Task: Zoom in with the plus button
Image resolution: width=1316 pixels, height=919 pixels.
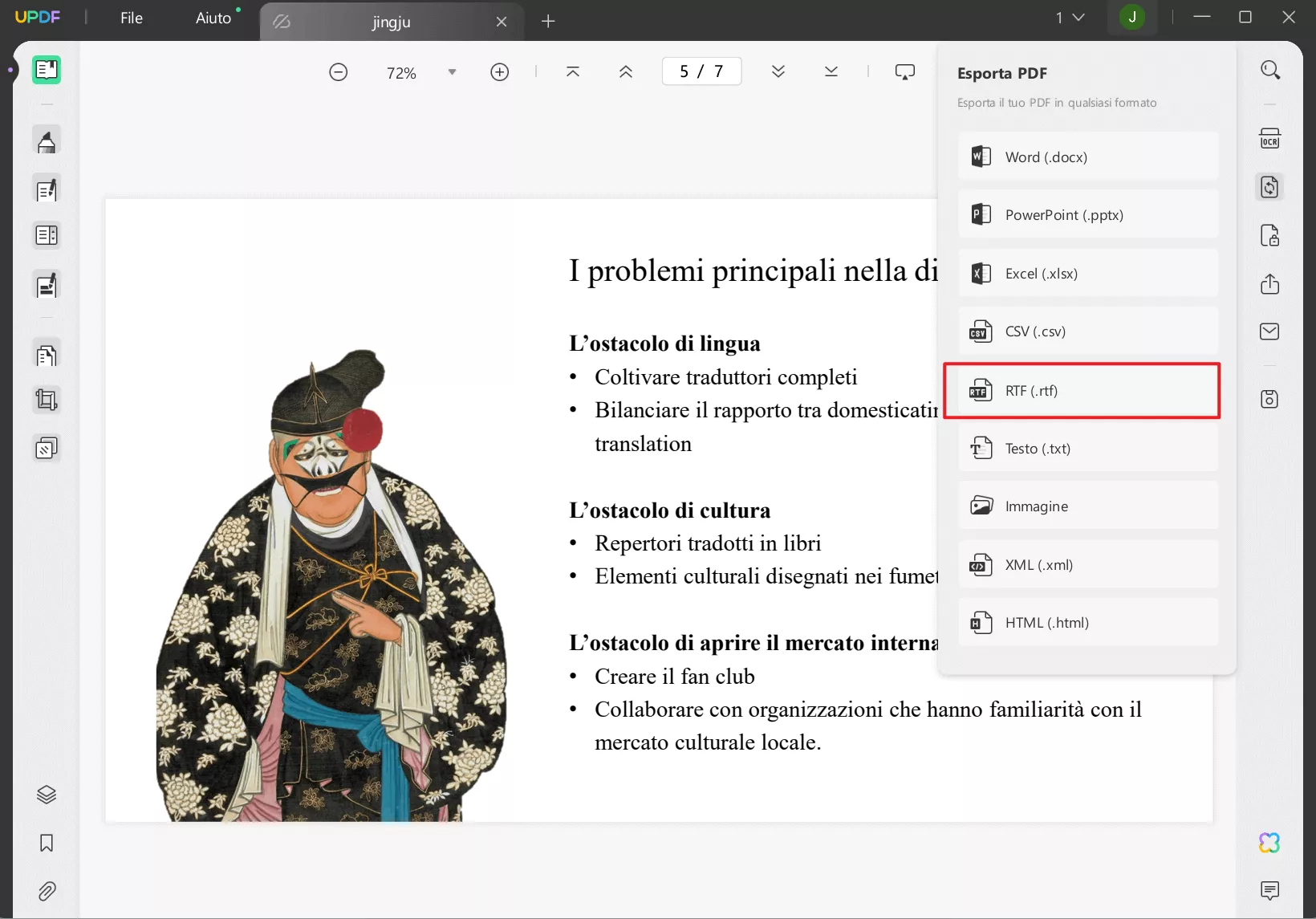Action: click(x=500, y=72)
